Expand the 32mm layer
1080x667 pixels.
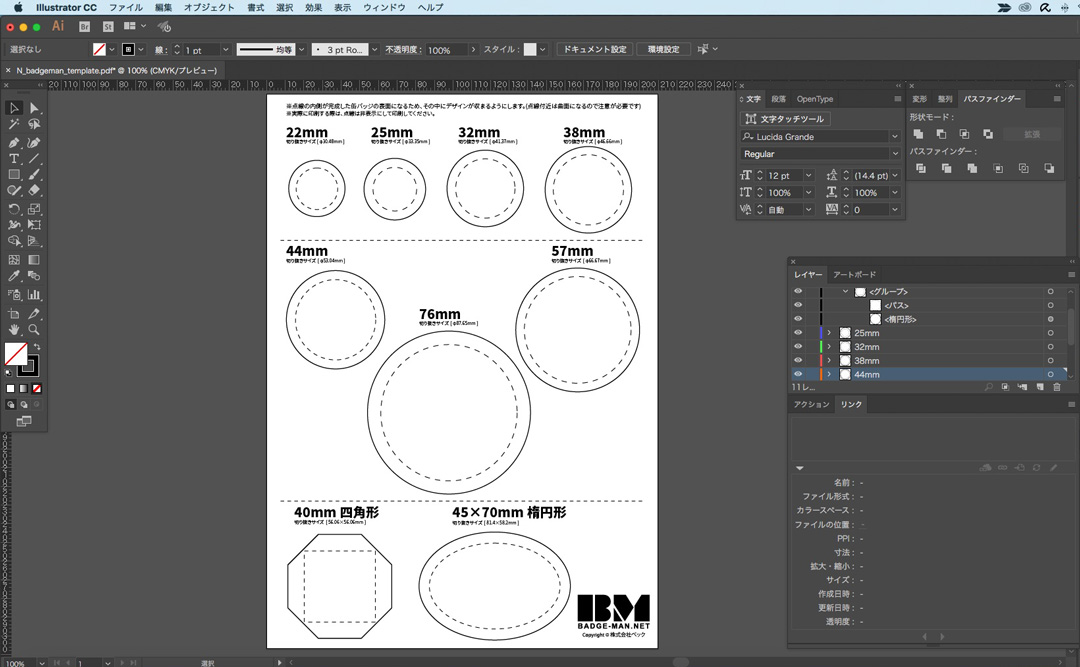(x=829, y=347)
